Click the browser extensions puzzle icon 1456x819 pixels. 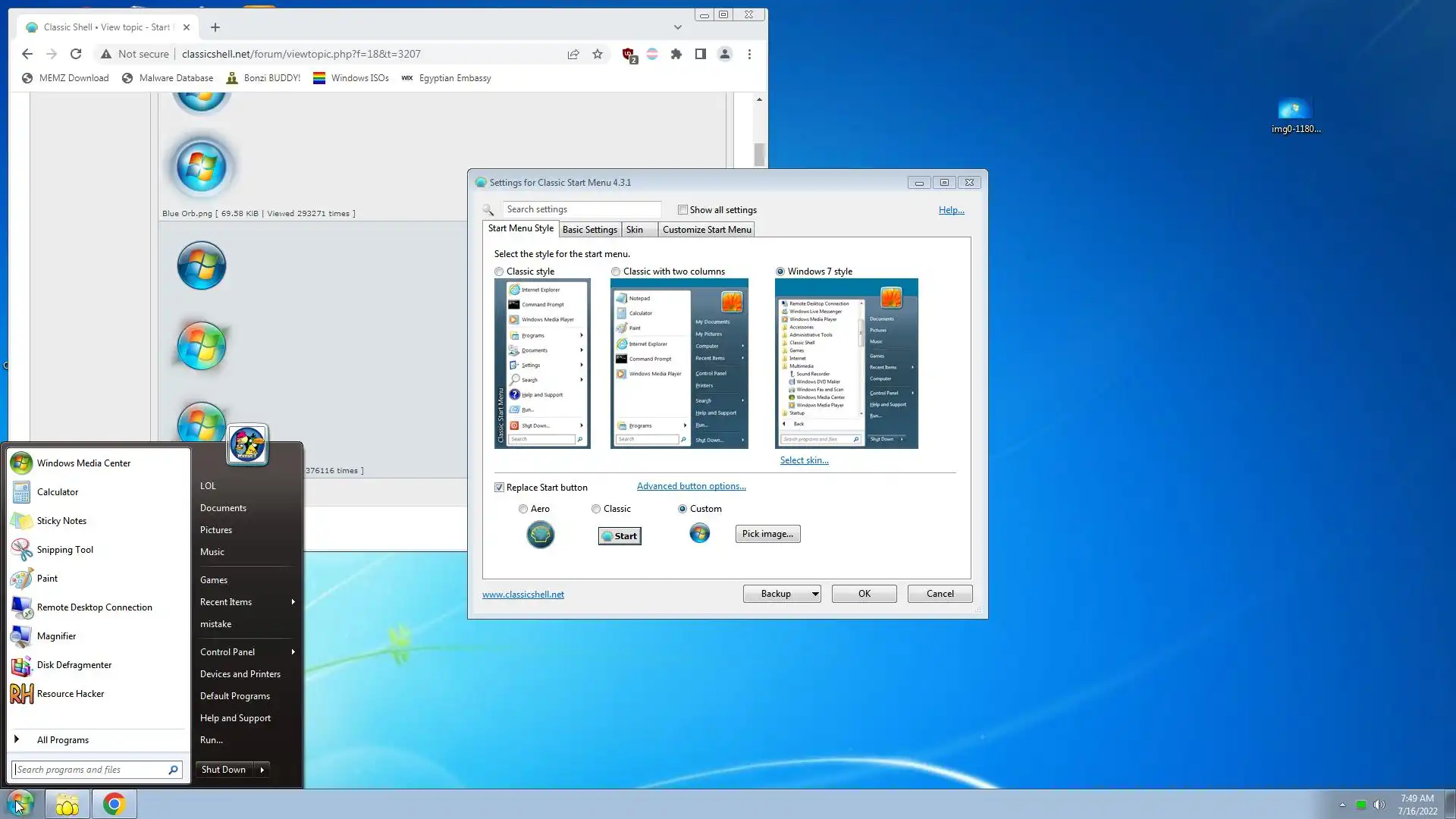676,54
